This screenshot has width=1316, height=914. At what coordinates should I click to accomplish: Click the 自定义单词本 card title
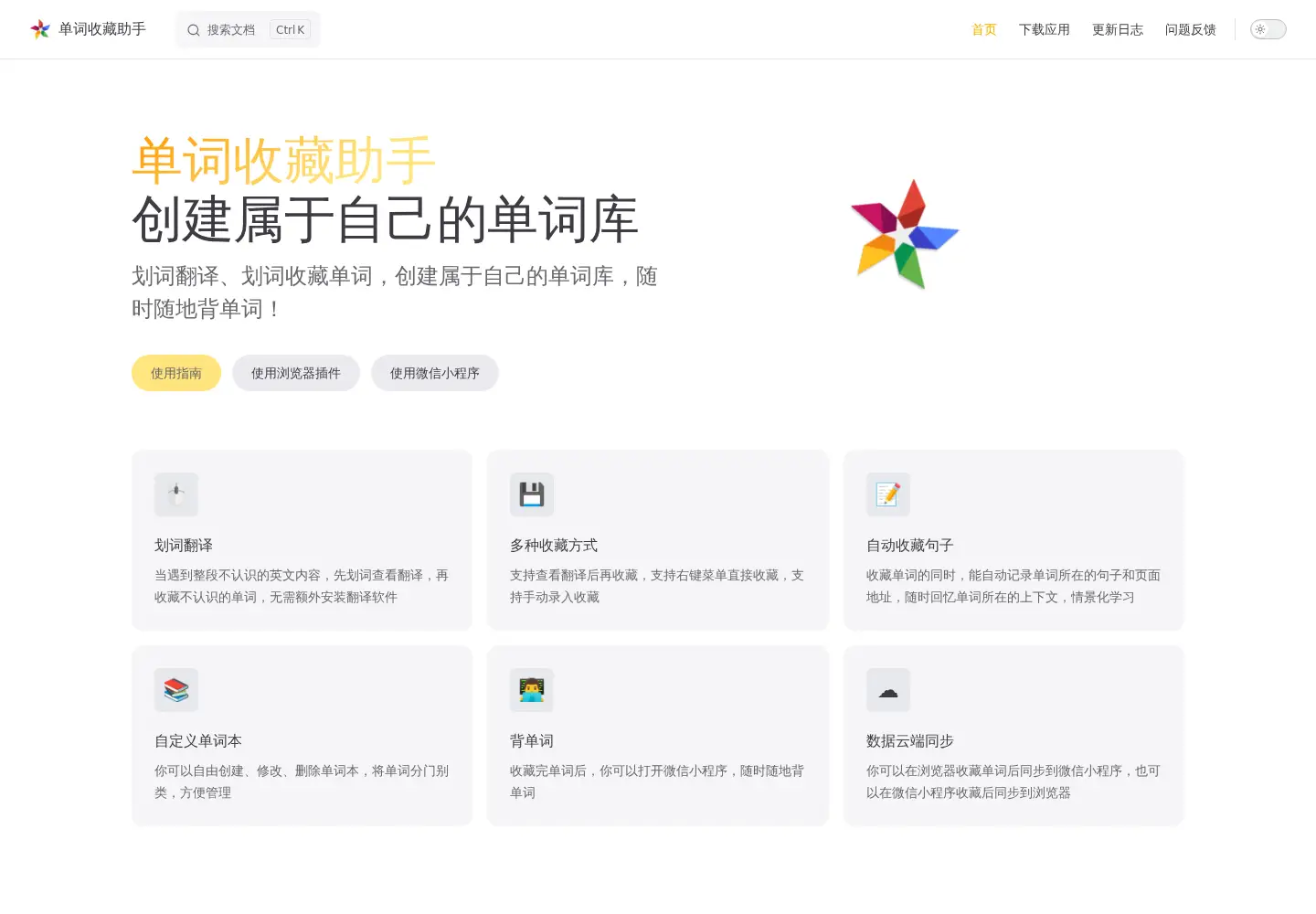pyautogui.click(x=198, y=741)
